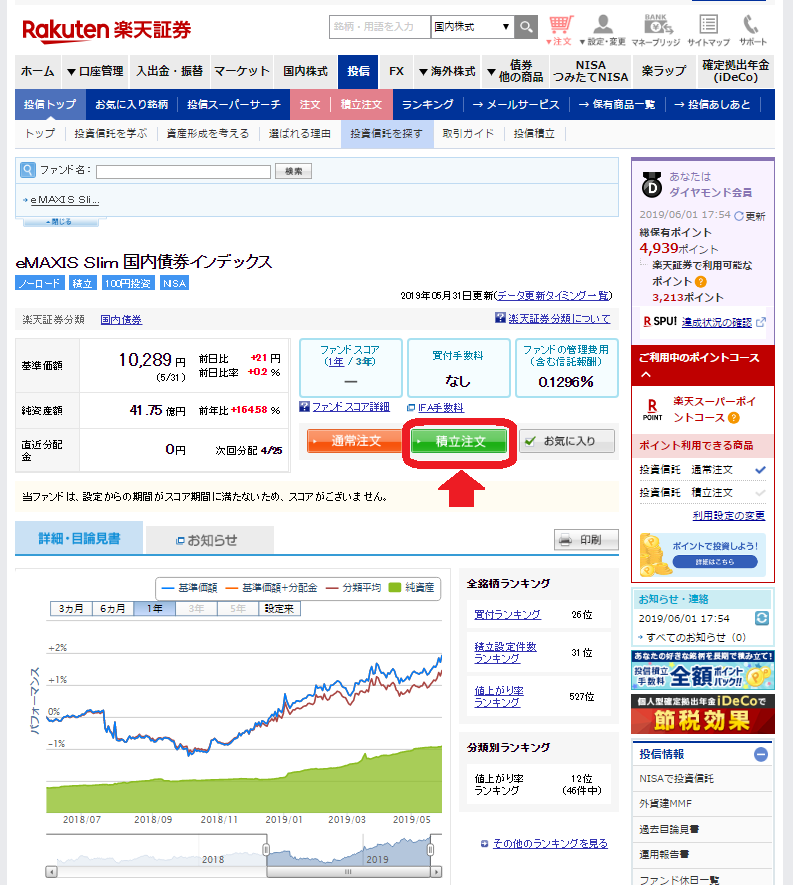Toggle 投資信託 積立注文 point usage checkmark
Image resolution: width=793 pixels, height=885 pixels.
pos(760,493)
